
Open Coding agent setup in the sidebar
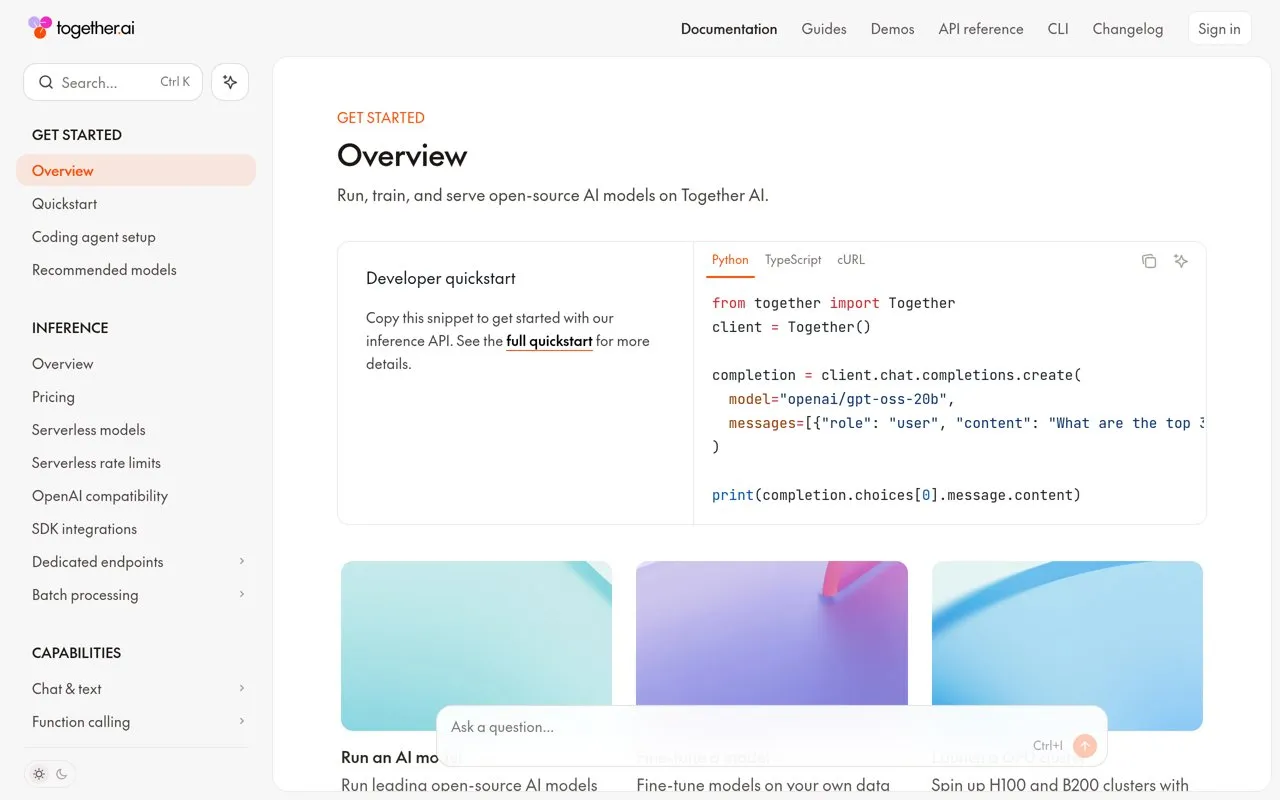coord(136,237)
